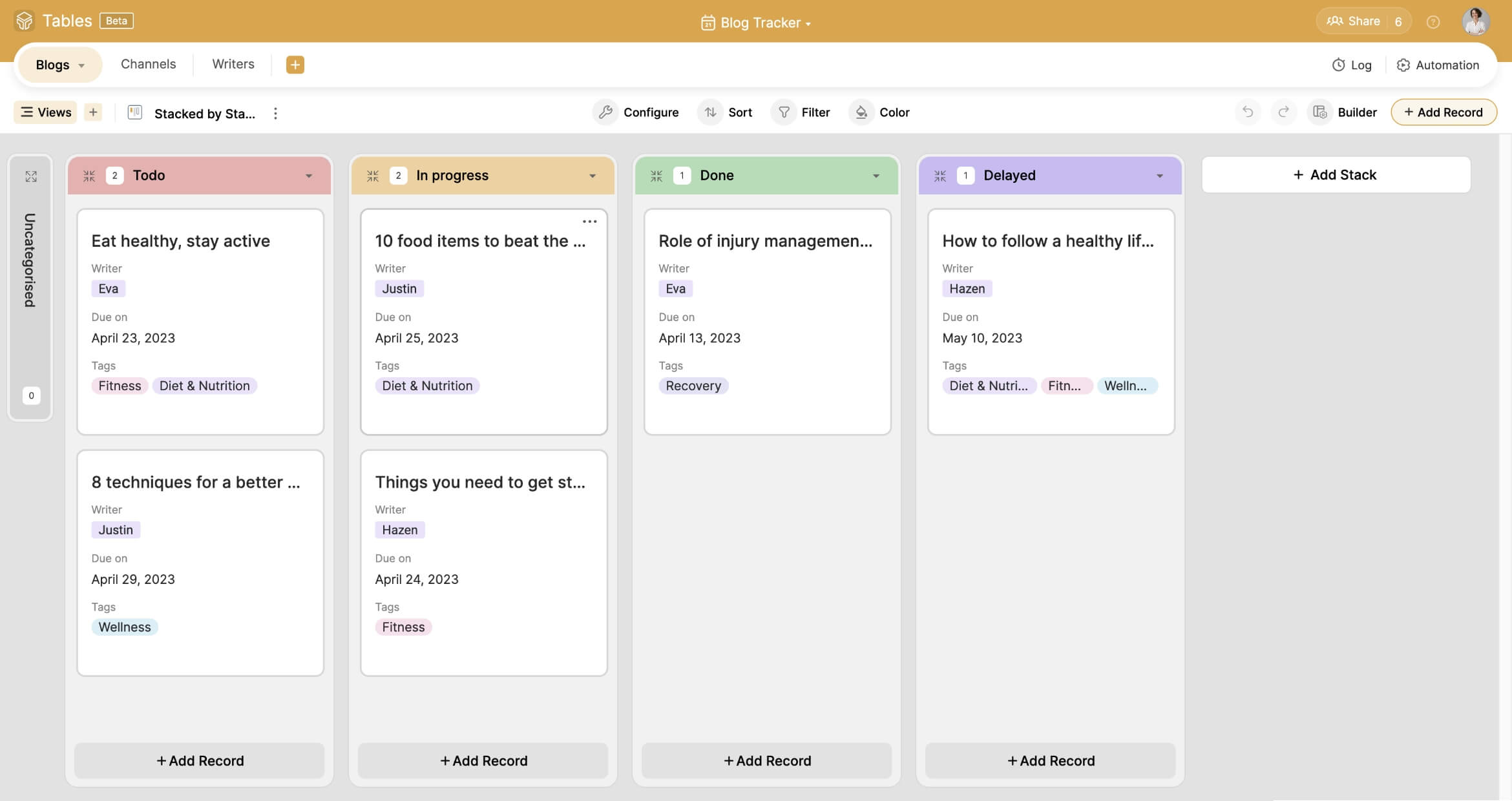Open view options three-dot menu

tap(275, 114)
